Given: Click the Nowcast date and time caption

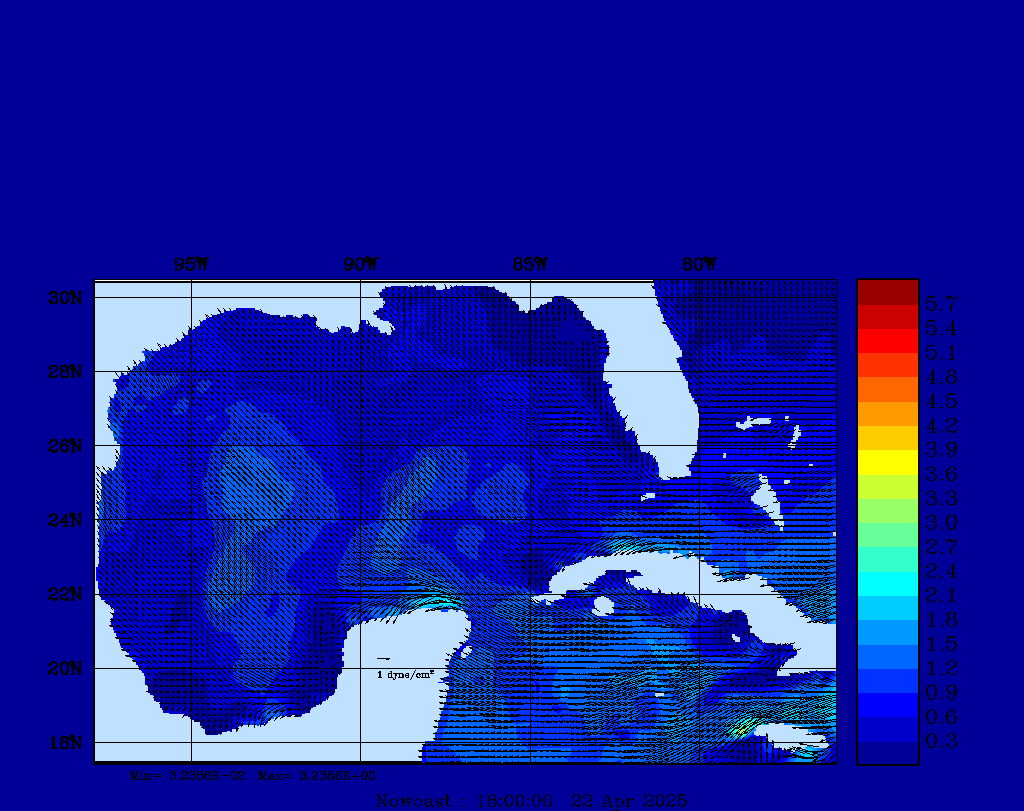Looking at the screenshot, I should pyautogui.click(x=530, y=800).
